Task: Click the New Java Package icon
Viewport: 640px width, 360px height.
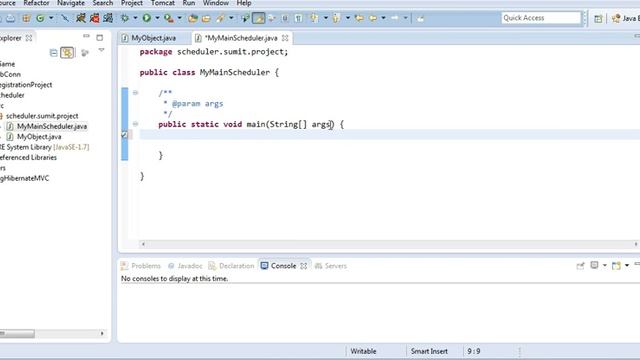Action: coord(26,18)
